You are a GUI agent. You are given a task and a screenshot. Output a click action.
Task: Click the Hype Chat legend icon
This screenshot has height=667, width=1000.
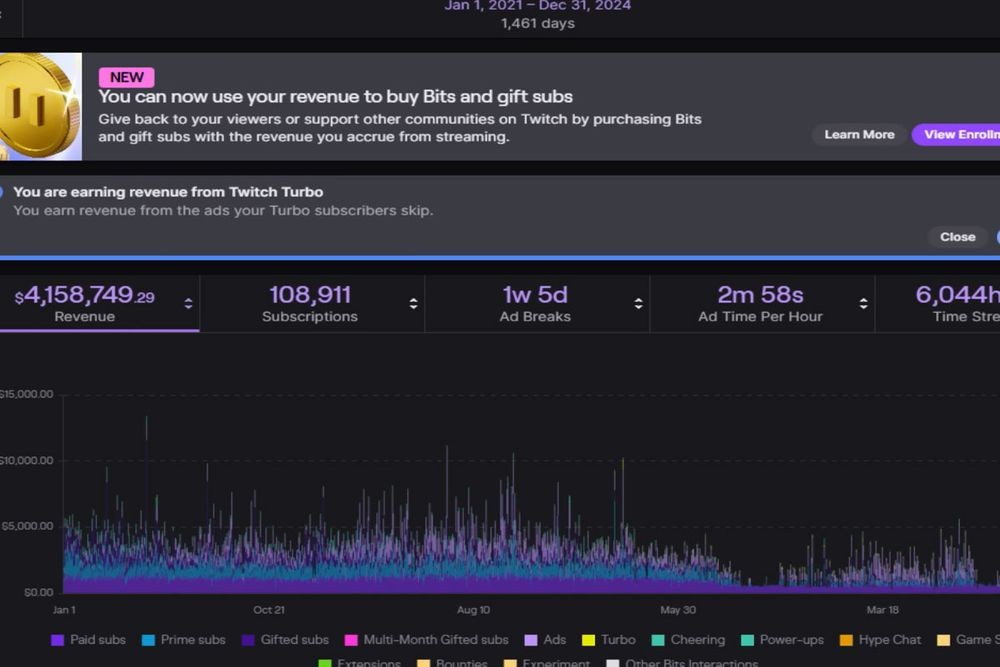(846, 640)
